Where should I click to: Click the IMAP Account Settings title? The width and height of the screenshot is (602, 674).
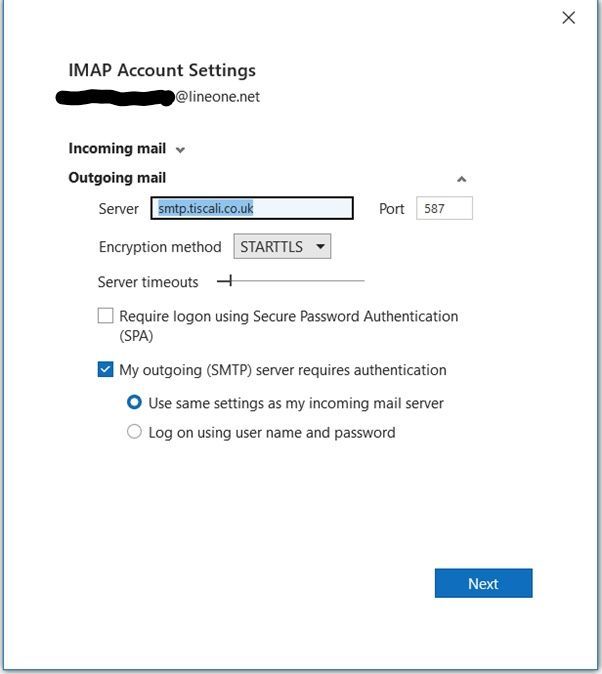[x=162, y=70]
